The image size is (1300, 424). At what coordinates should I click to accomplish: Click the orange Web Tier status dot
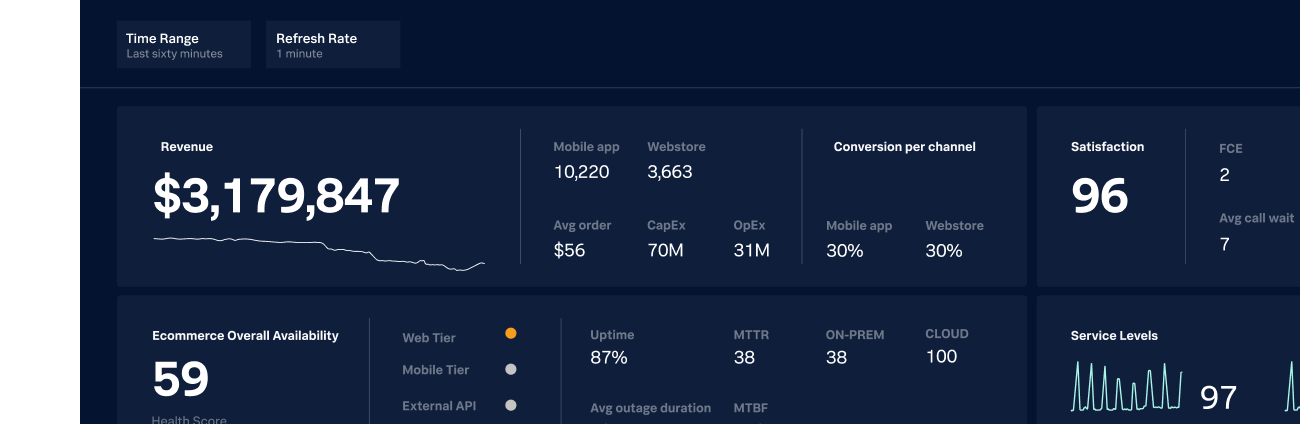(511, 333)
